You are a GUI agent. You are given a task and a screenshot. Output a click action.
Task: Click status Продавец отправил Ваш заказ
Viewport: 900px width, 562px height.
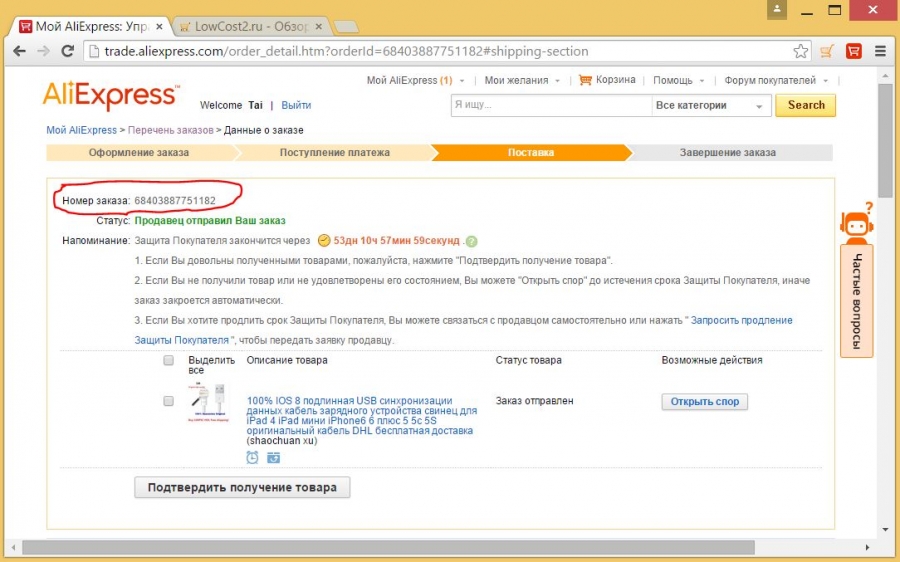pyautogui.click(x=210, y=220)
